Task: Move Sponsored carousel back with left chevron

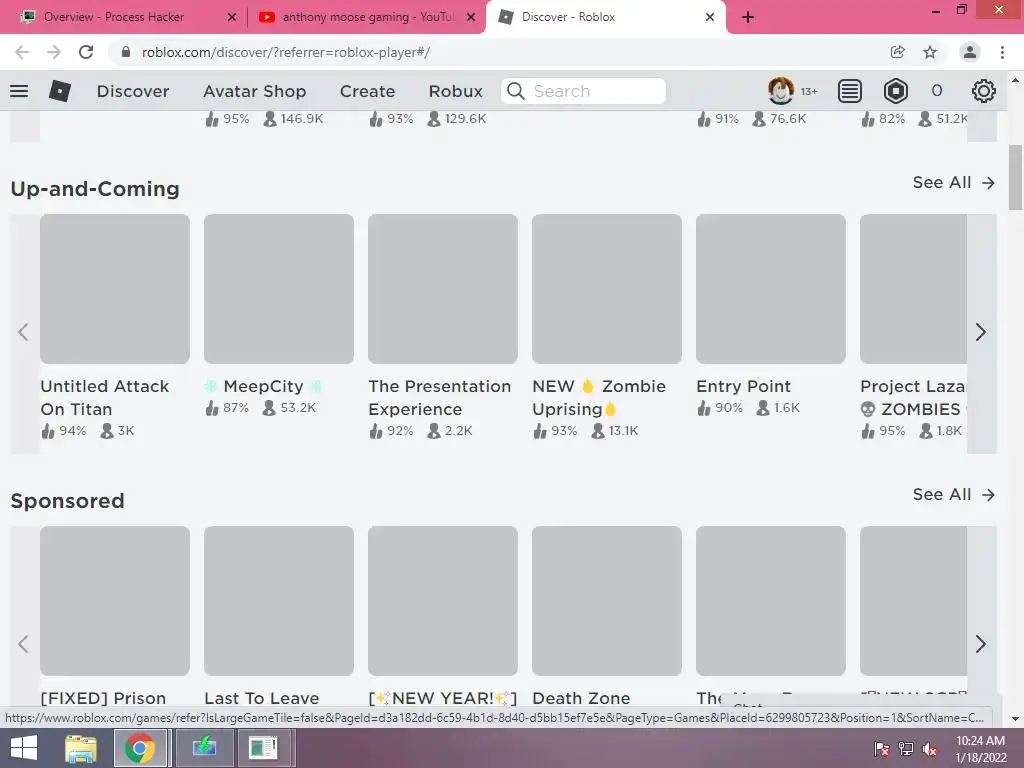Action: pyautogui.click(x=24, y=644)
